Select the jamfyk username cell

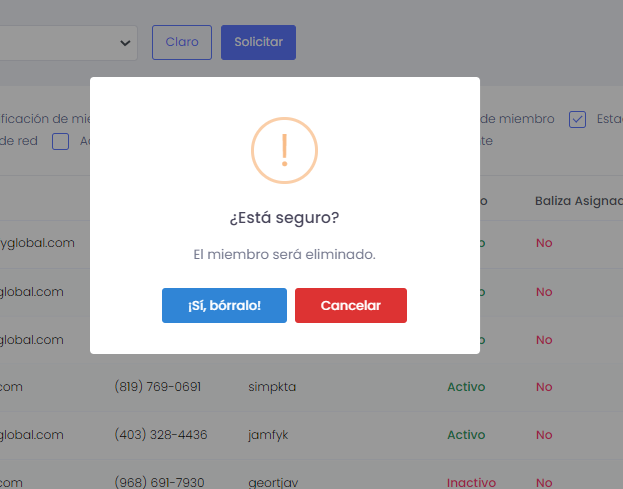coord(268,435)
